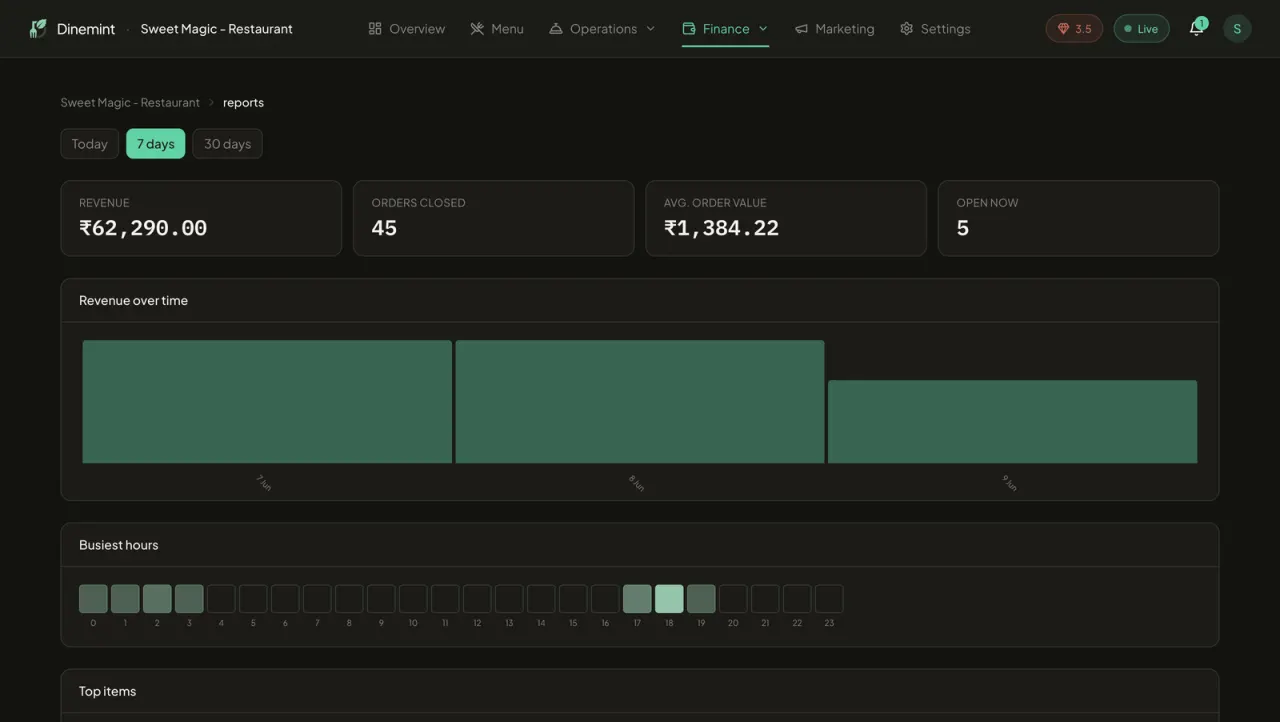Click the Finance wallet icon
This screenshot has height=722, width=1280.
(689, 29)
